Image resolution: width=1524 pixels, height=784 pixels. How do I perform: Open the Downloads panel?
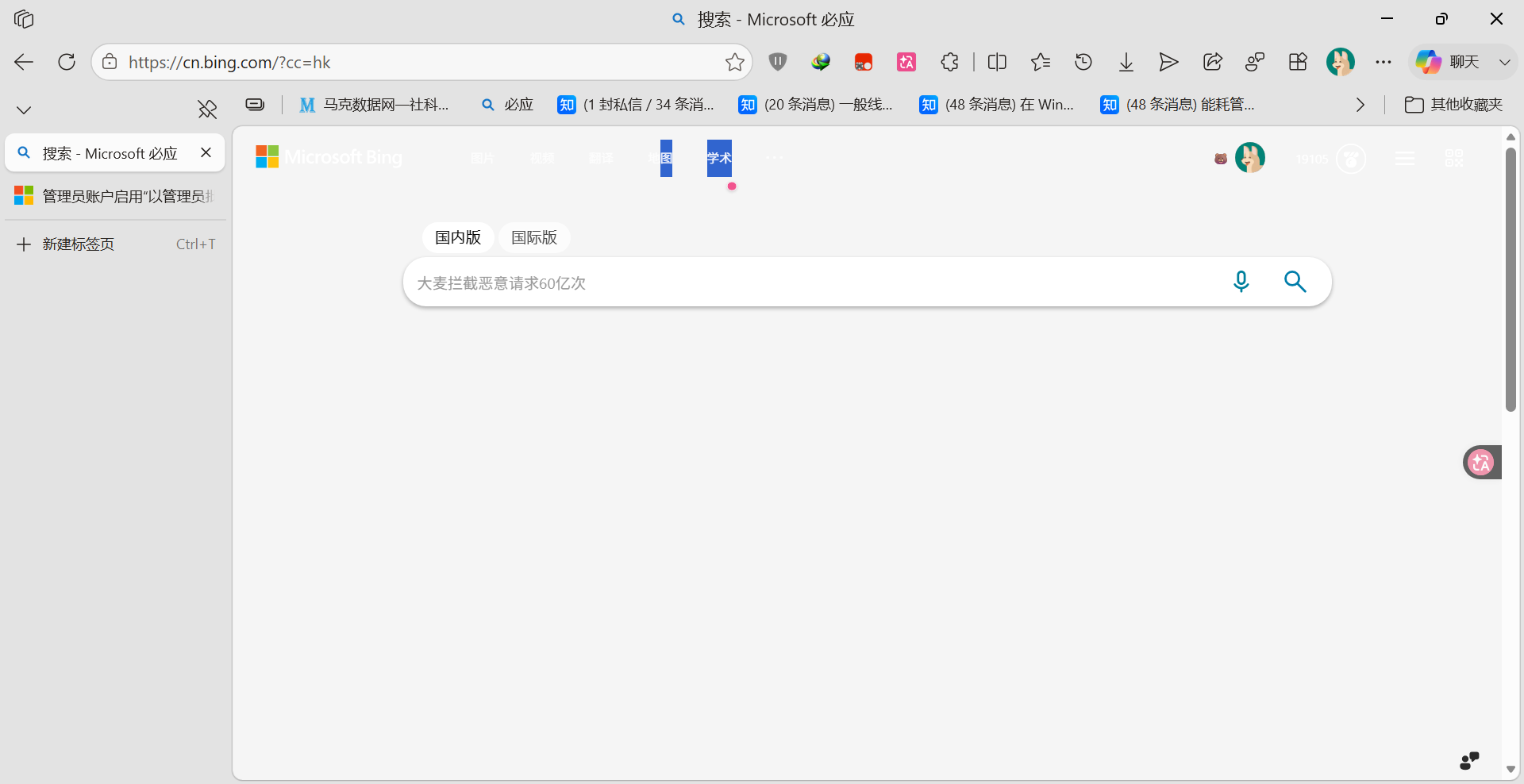[1126, 62]
